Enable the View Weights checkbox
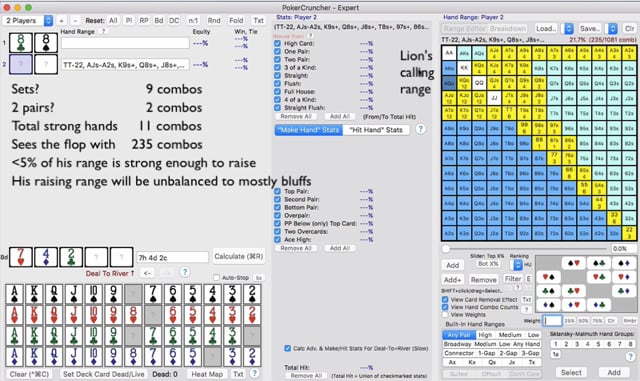Image resolution: width=640 pixels, height=381 pixels. [x=445, y=314]
